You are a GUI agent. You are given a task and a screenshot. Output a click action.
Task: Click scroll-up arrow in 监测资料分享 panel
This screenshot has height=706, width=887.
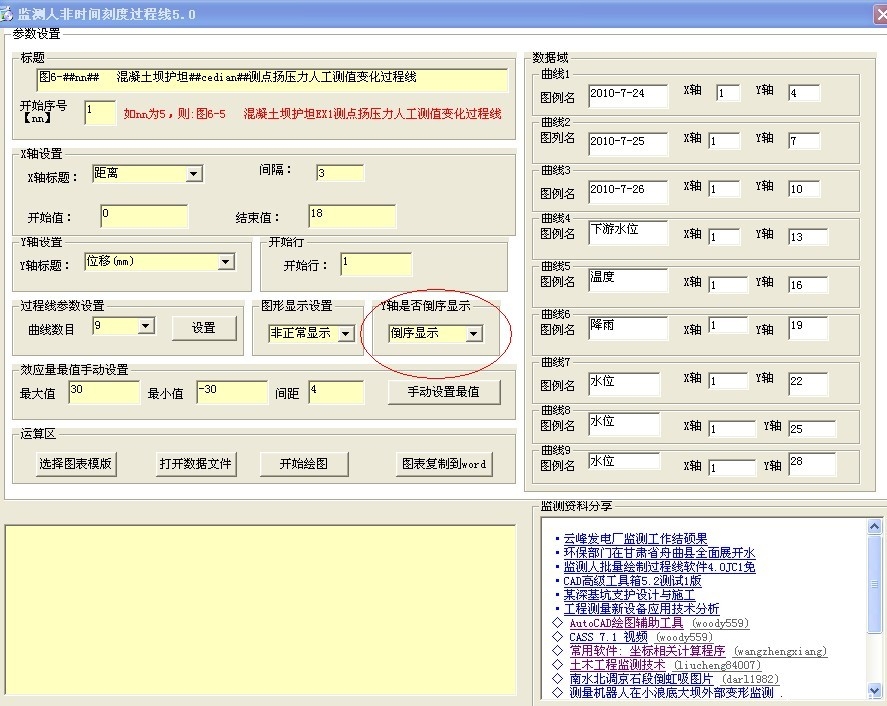[x=874, y=527]
